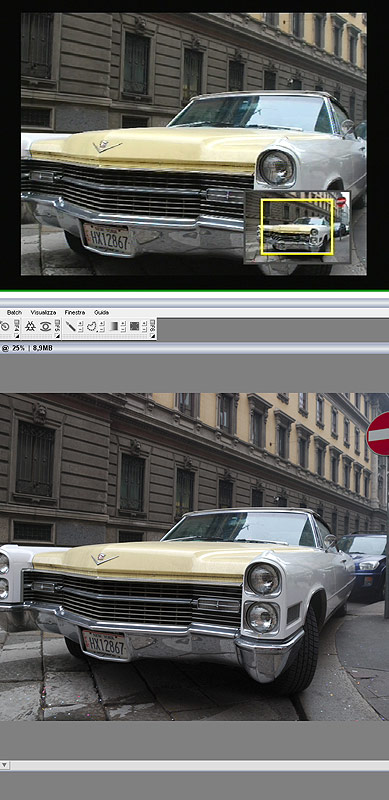Image resolution: width=389 pixels, height=800 pixels.
Task: Select the dark square mask tool icon
Action: pyautogui.click(x=135, y=326)
